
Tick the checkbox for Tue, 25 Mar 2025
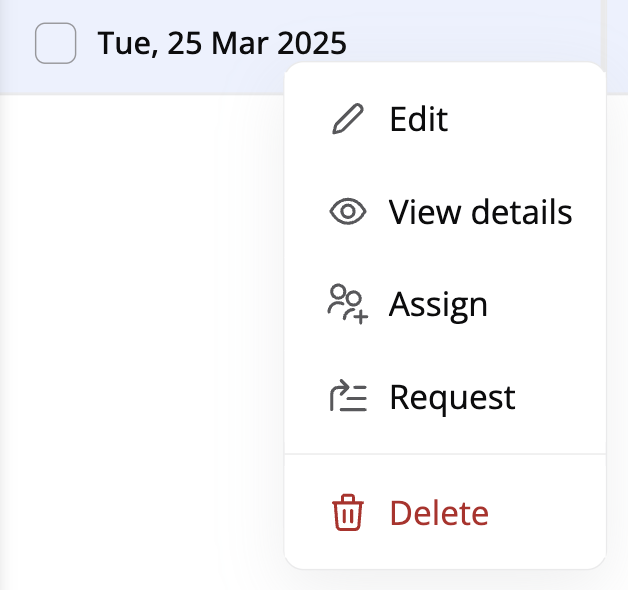click(x=55, y=44)
